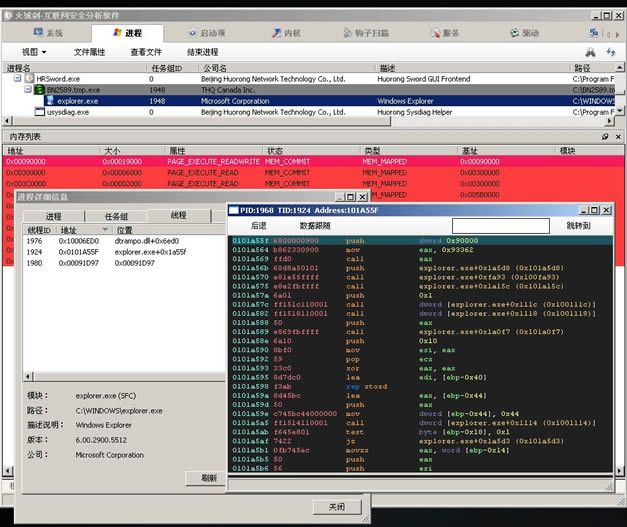Viewport: 627px width, 527px height.
Task: Click the 关闭 button
Action: (336, 507)
